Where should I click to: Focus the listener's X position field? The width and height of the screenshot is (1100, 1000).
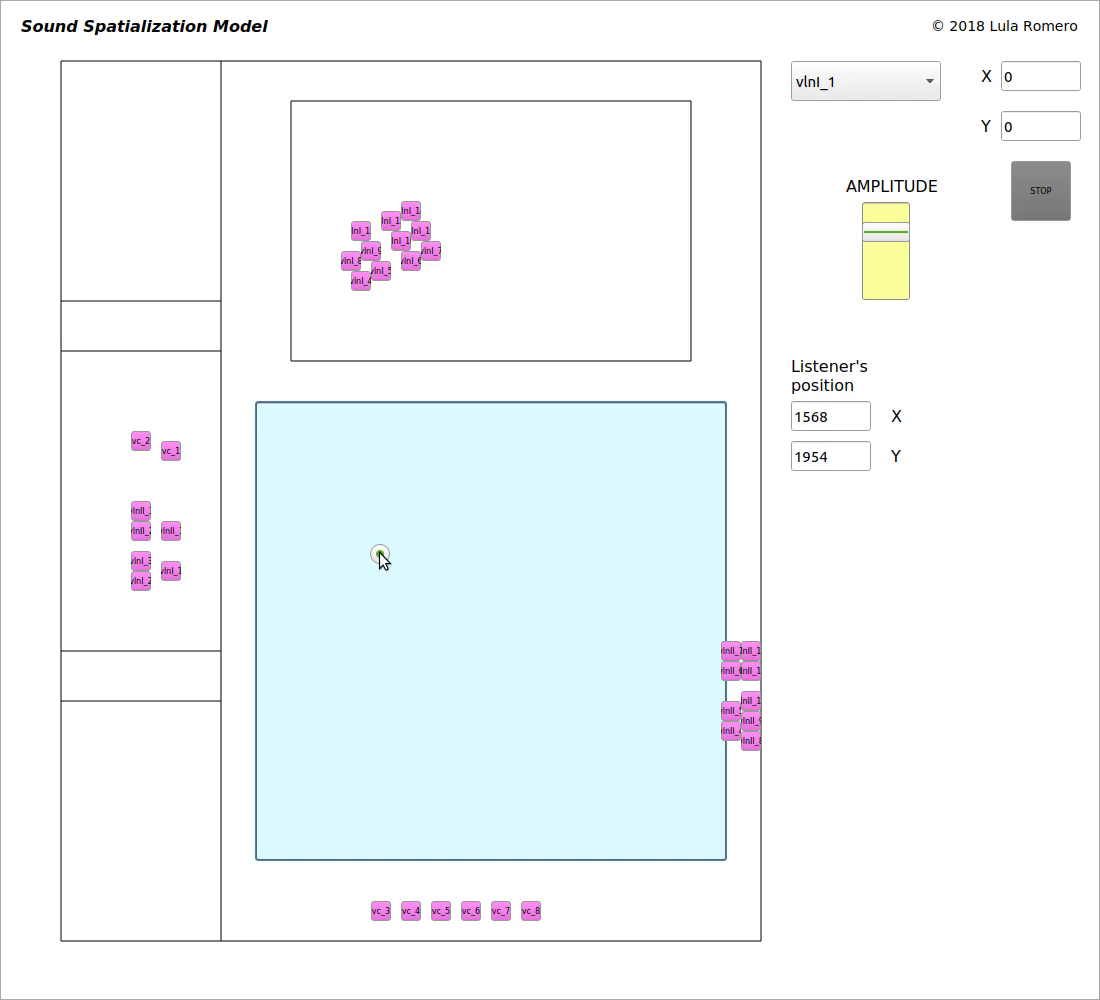tap(830, 417)
